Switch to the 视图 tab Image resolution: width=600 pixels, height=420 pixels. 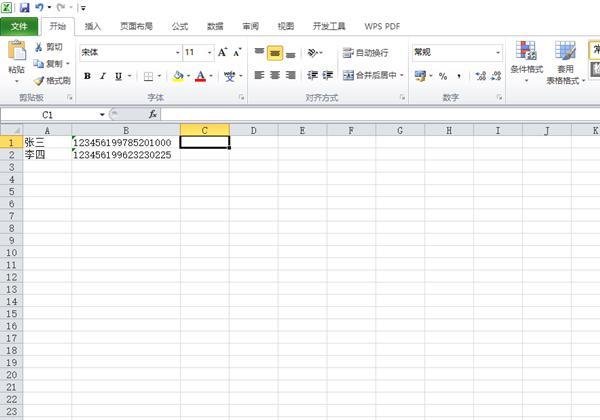[286, 26]
